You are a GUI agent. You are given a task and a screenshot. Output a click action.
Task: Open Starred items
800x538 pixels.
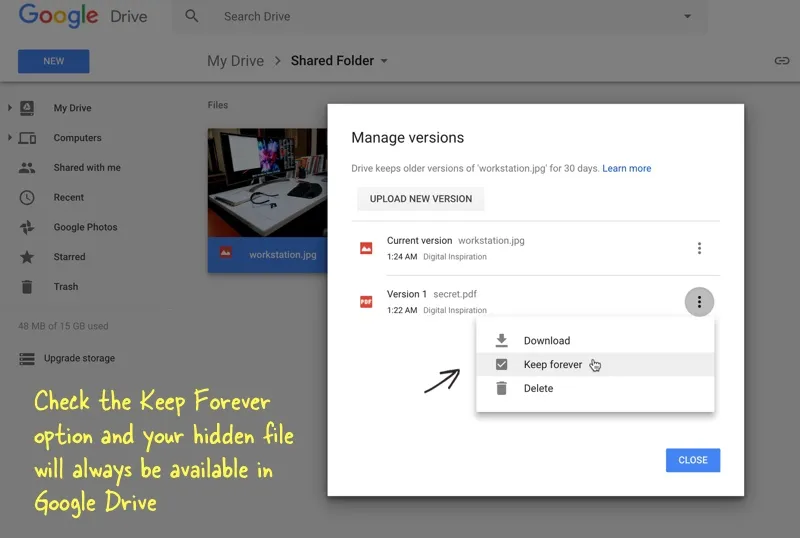pos(69,257)
